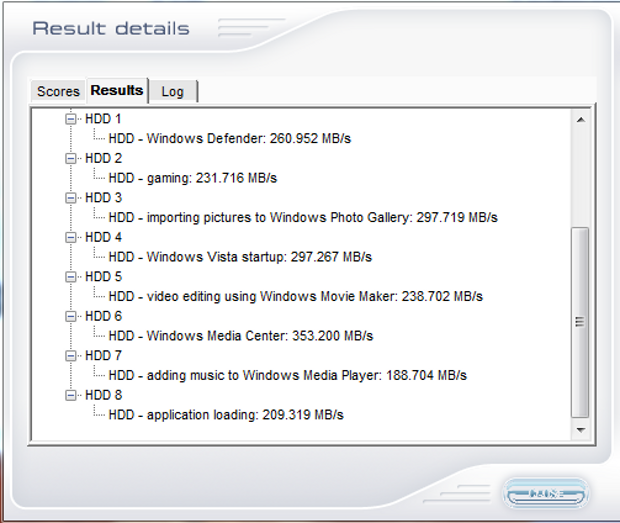This screenshot has height=523, width=620.
Task: Toggle the HDD 5 expander box
Action: point(71,277)
